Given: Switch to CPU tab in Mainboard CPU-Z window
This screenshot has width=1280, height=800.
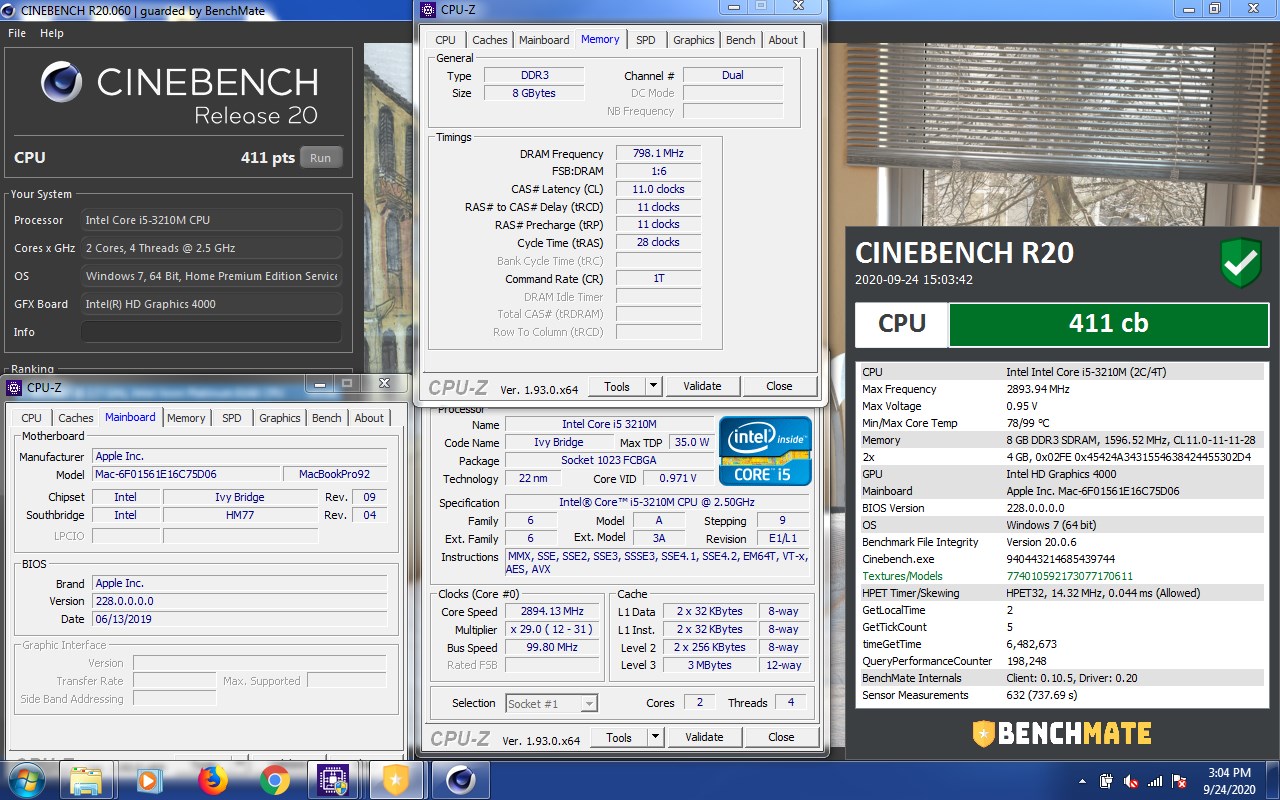Looking at the screenshot, I should (32, 418).
